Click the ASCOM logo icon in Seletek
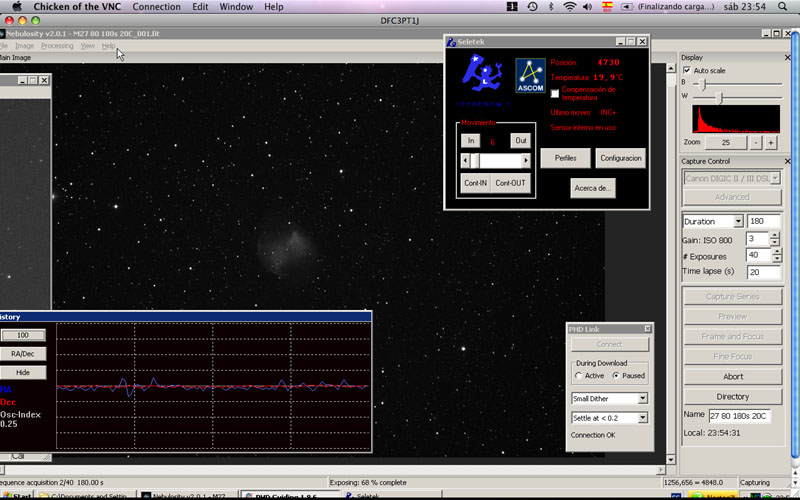Image resolution: width=800 pixels, height=500 pixels. pyautogui.click(x=529, y=76)
